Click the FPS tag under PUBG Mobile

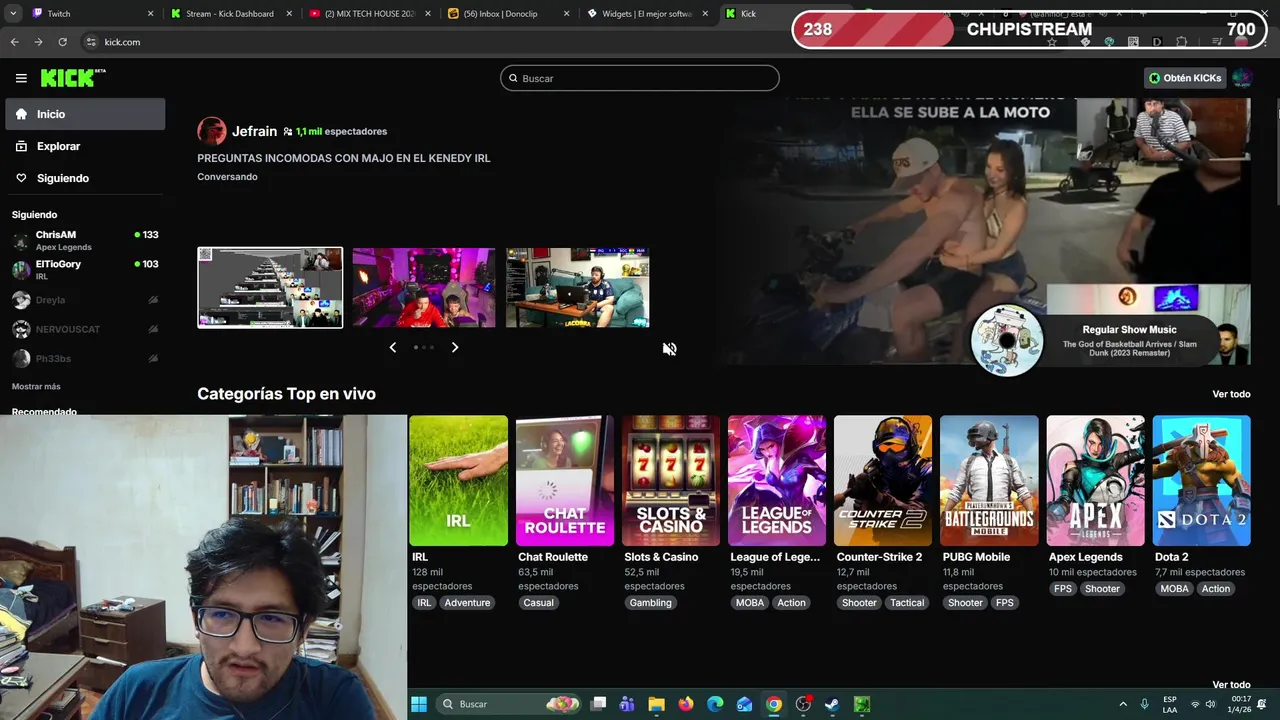(x=1005, y=603)
